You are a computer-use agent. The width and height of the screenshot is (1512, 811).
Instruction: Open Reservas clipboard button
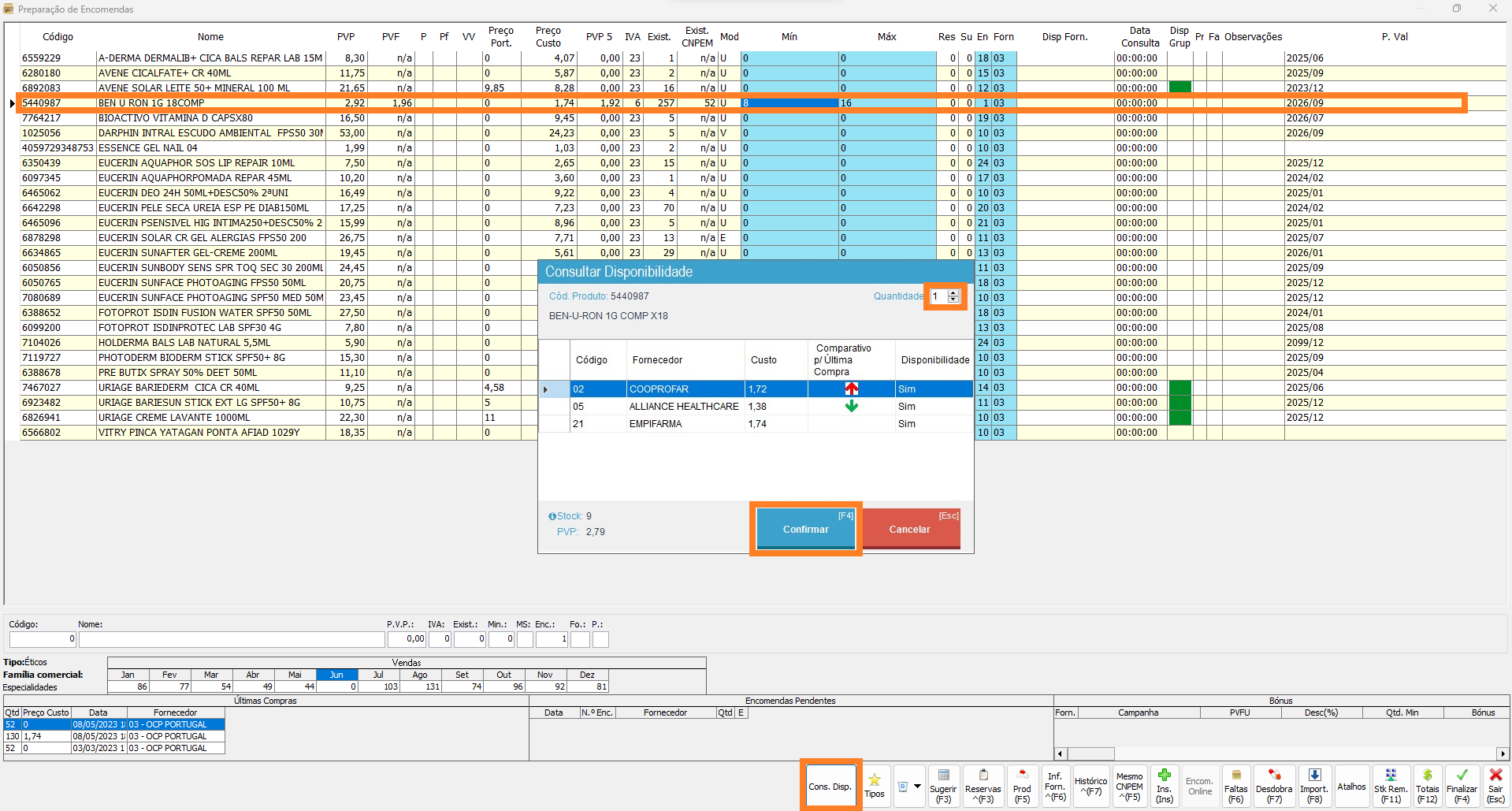point(983,786)
